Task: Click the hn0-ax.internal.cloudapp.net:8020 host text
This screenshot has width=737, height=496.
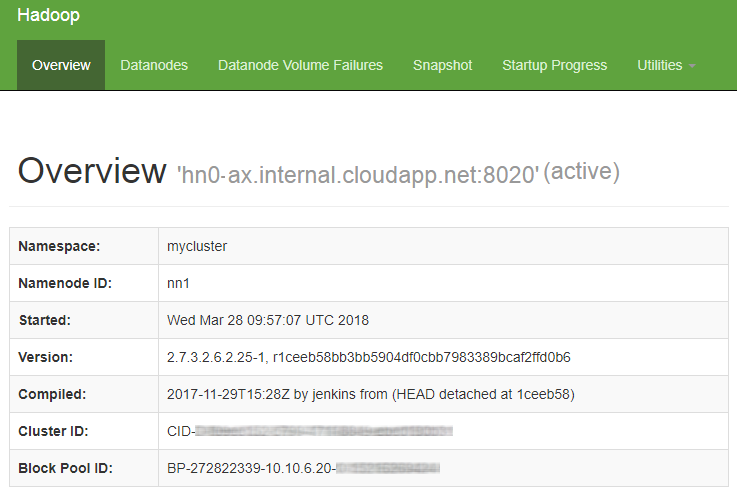Action: tap(358, 174)
